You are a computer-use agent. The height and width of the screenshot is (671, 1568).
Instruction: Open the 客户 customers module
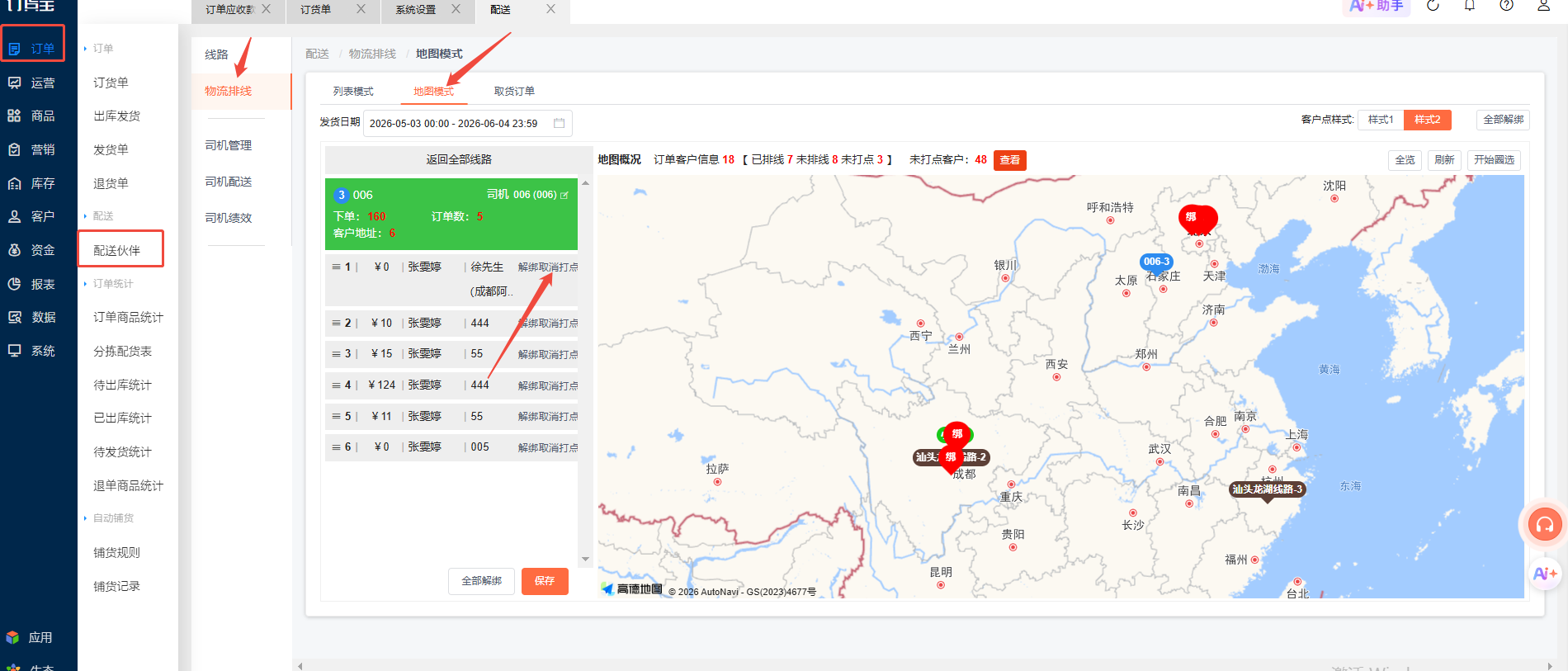(31, 216)
